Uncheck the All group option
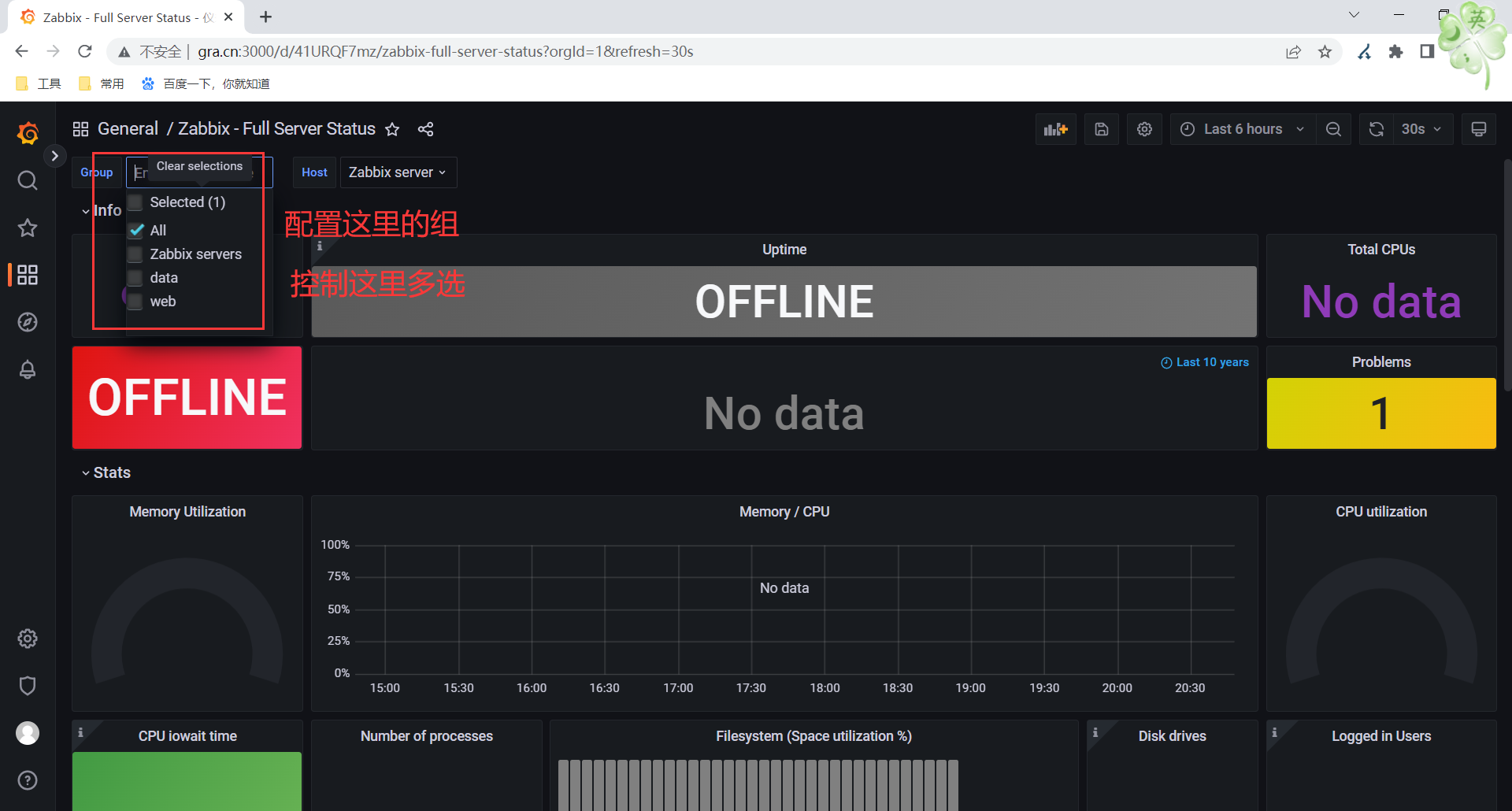The height and width of the screenshot is (811, 1512). tap(136, 230)
